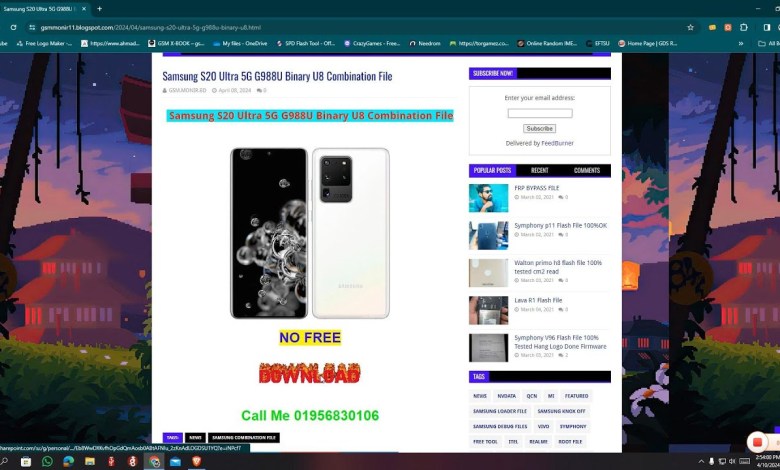This screenshot has height=470, width=780.
Task: Click Symphony p11 post thumbnail
Action: [488, 235]
